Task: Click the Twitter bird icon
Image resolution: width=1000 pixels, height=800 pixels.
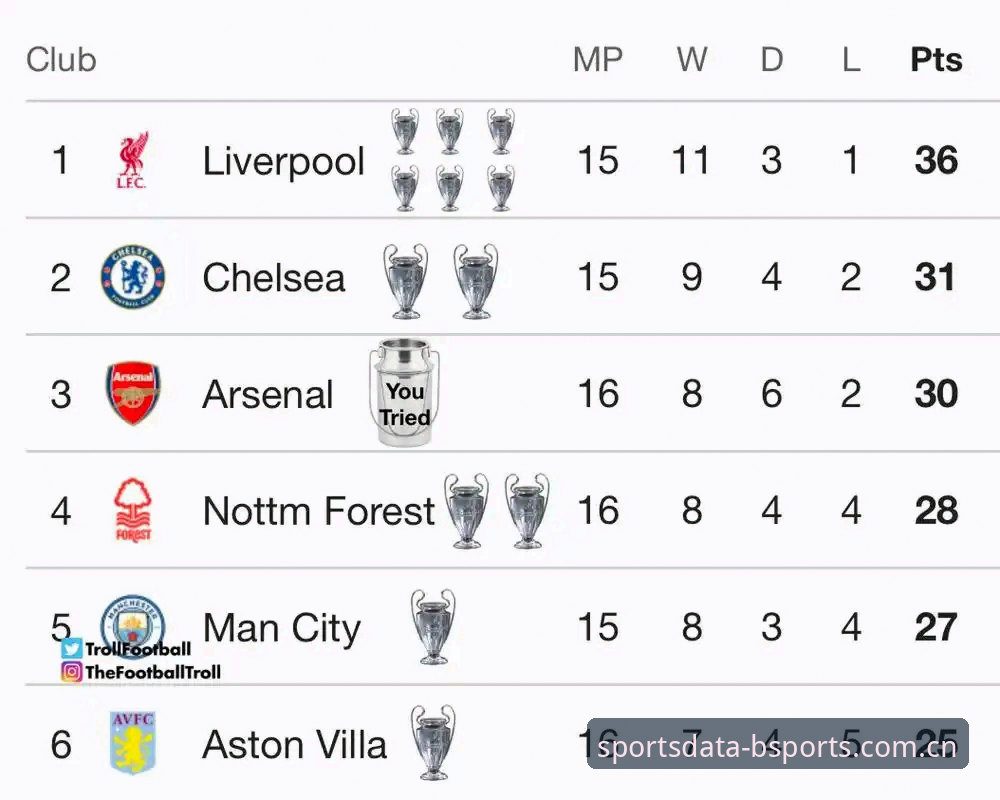Action: coord(71,649)
